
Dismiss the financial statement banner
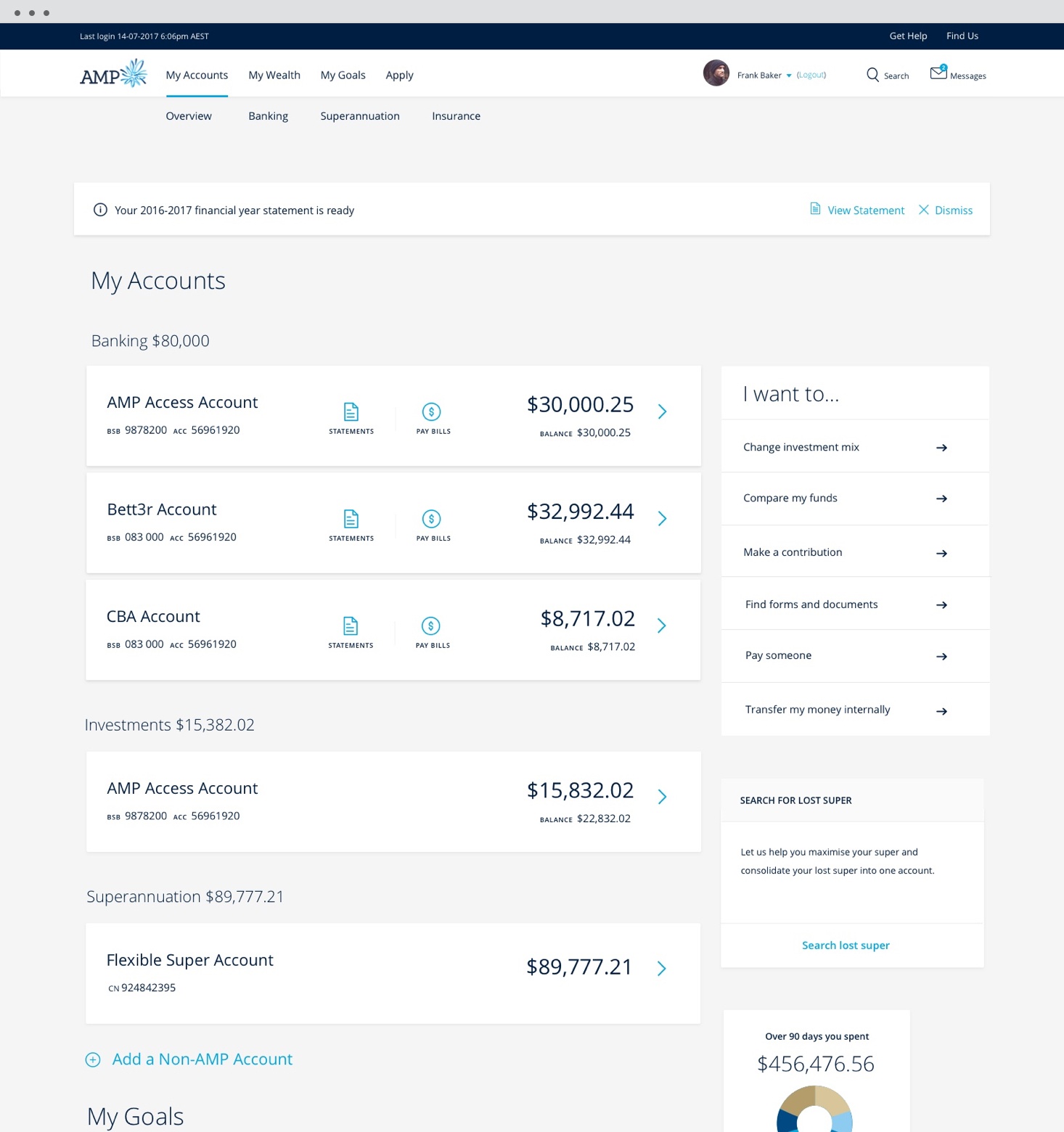945,210
